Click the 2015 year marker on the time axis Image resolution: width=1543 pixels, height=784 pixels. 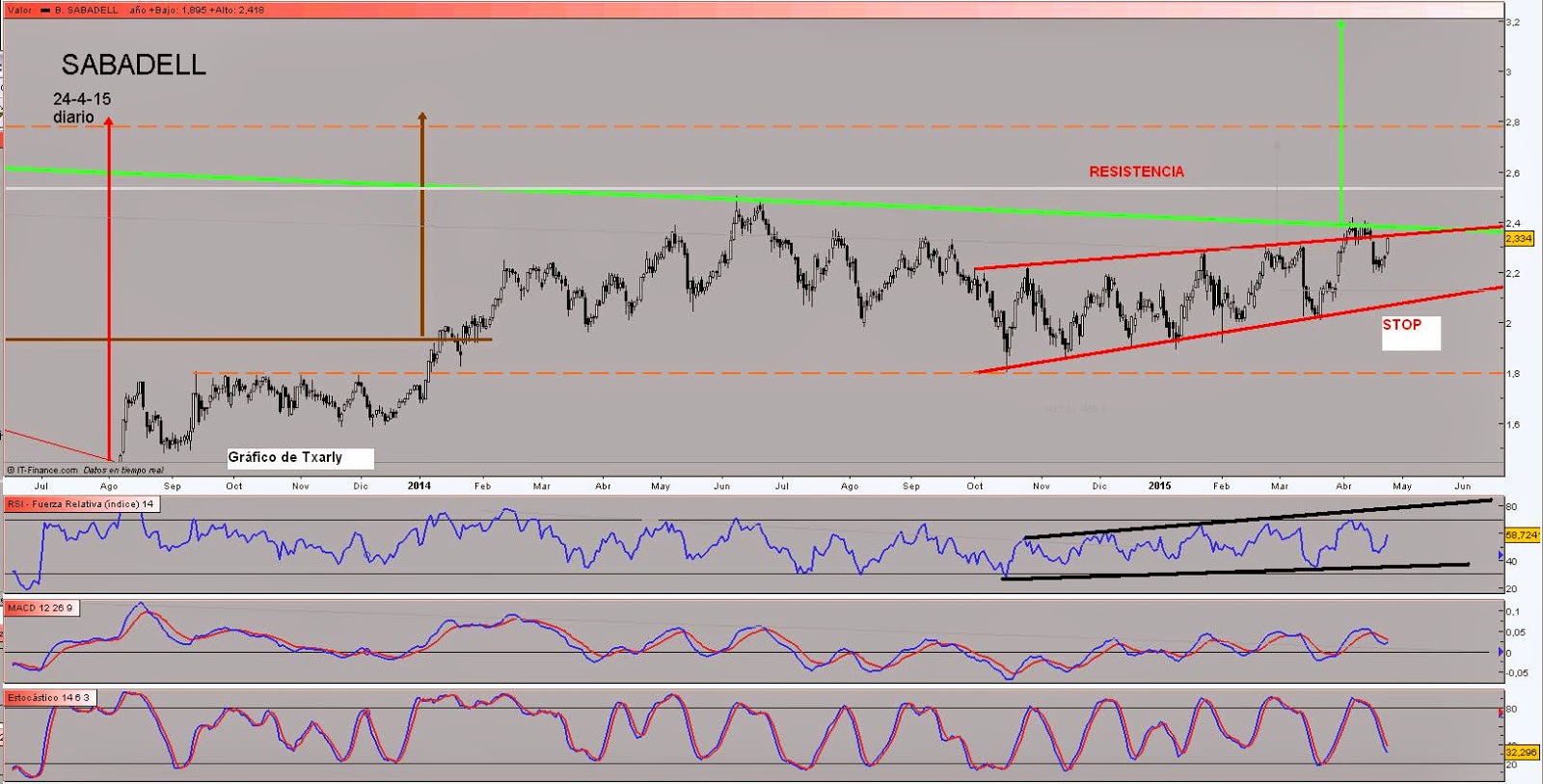(1160, 486)
